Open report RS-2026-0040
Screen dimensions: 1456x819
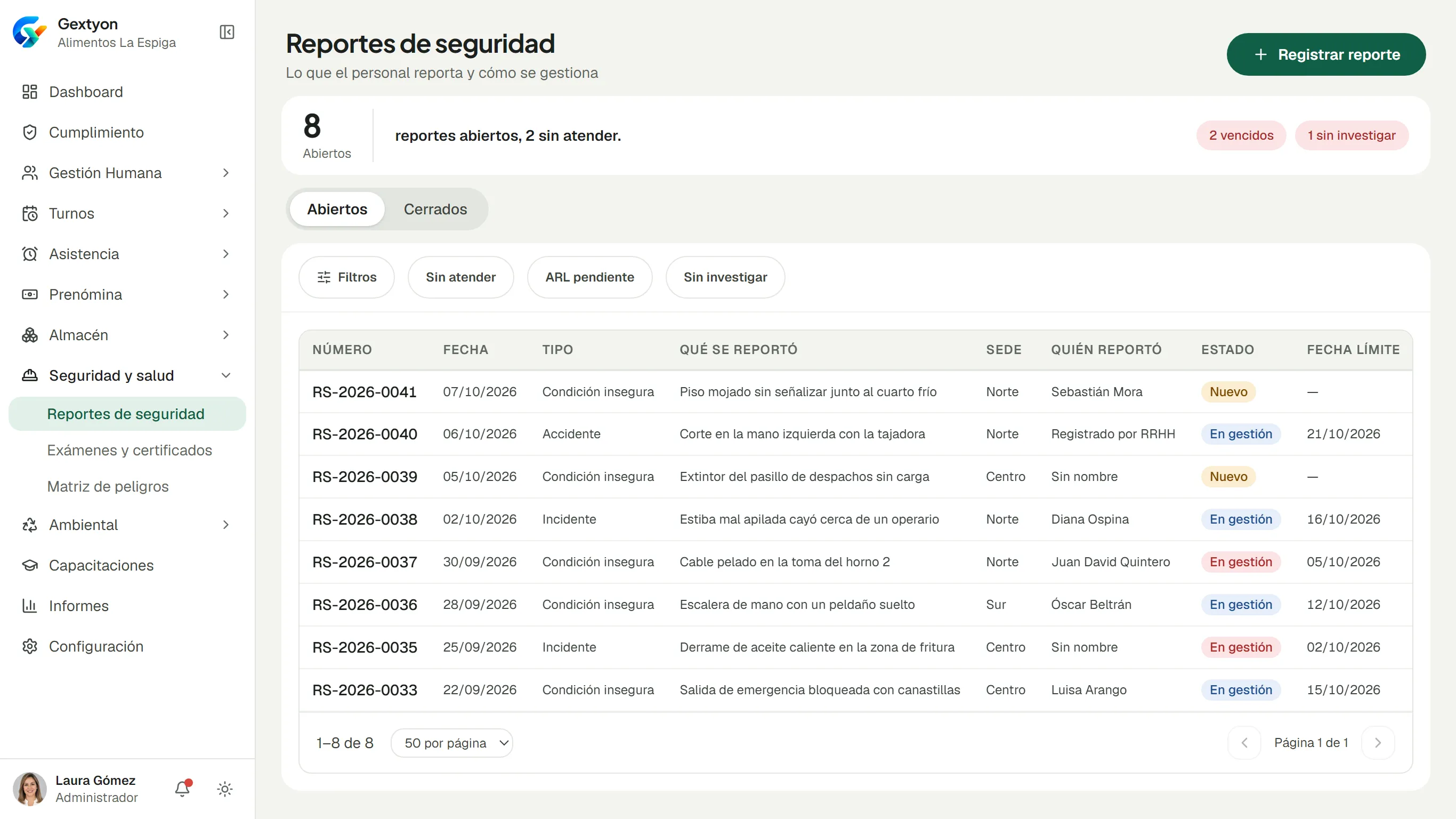coord(856,434)
